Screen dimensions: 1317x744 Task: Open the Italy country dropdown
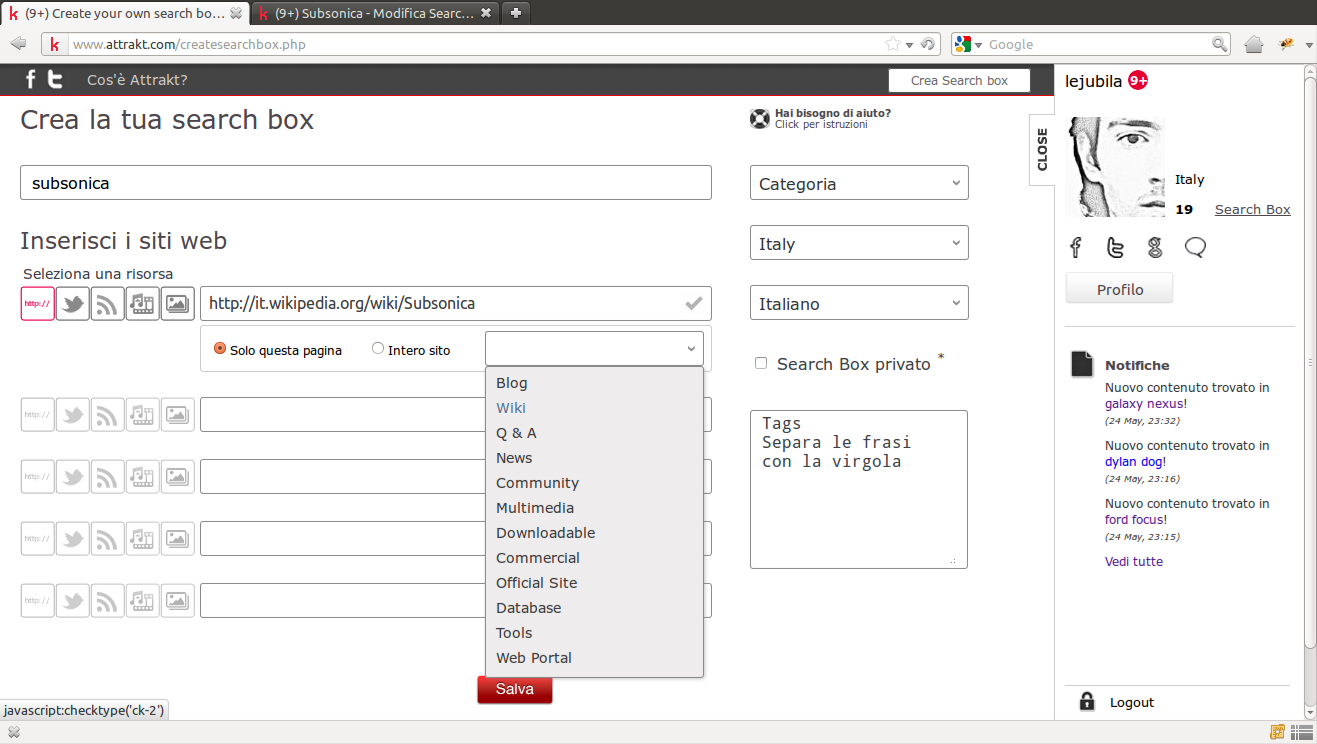[859, 243]
